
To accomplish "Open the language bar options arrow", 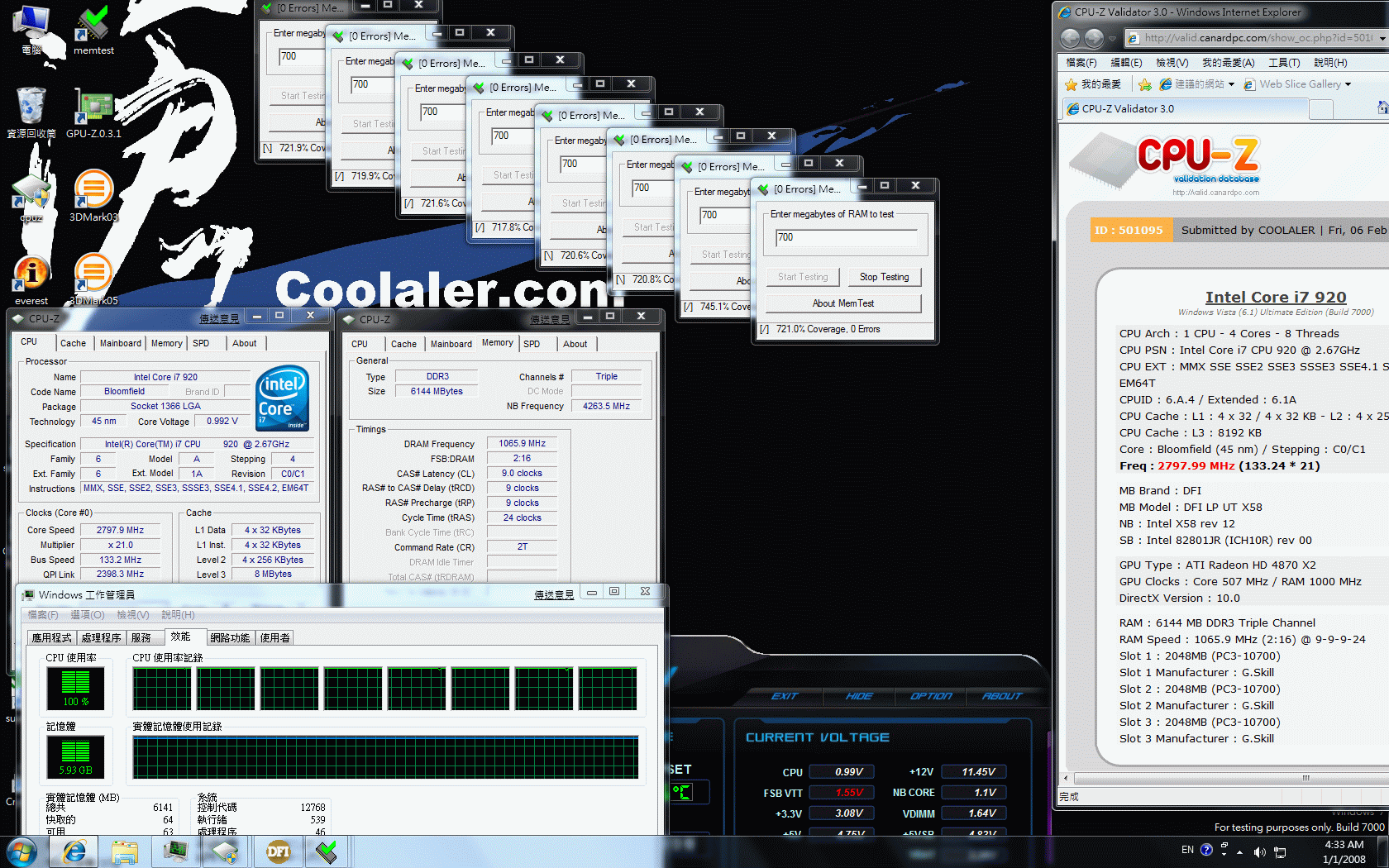I will click(x=1224, y=855).
